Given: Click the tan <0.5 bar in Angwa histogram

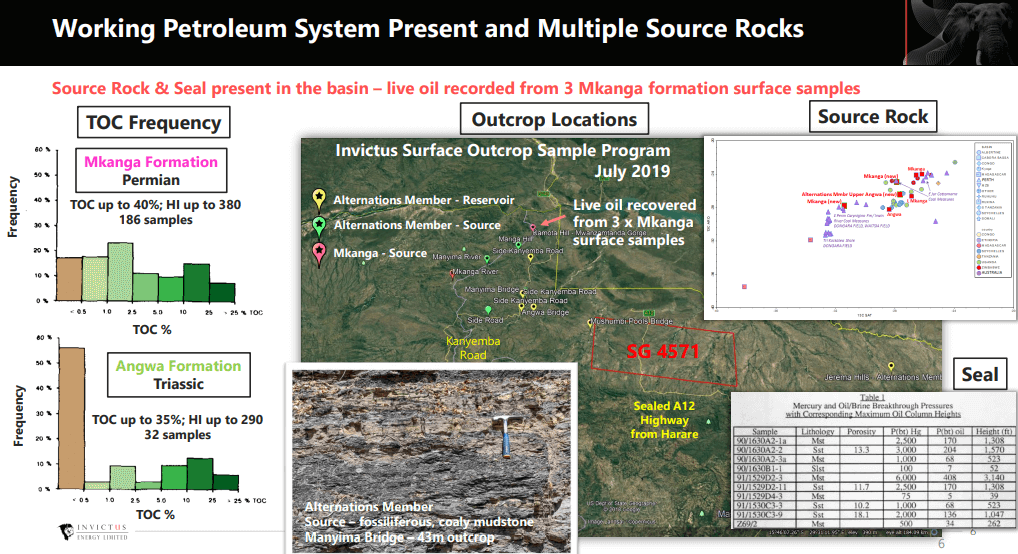Looking at the screenshot, I should pyautogui.click(x=71, y=418).
